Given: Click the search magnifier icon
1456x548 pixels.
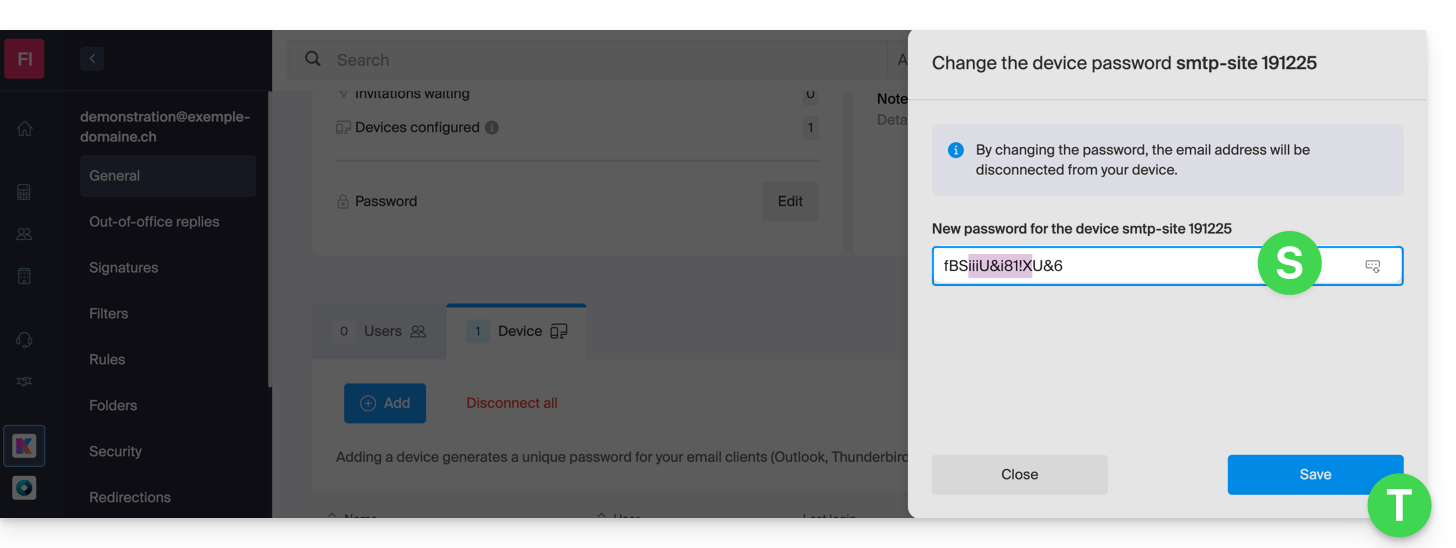Looking at the screenshot, I should pos(313,60).
